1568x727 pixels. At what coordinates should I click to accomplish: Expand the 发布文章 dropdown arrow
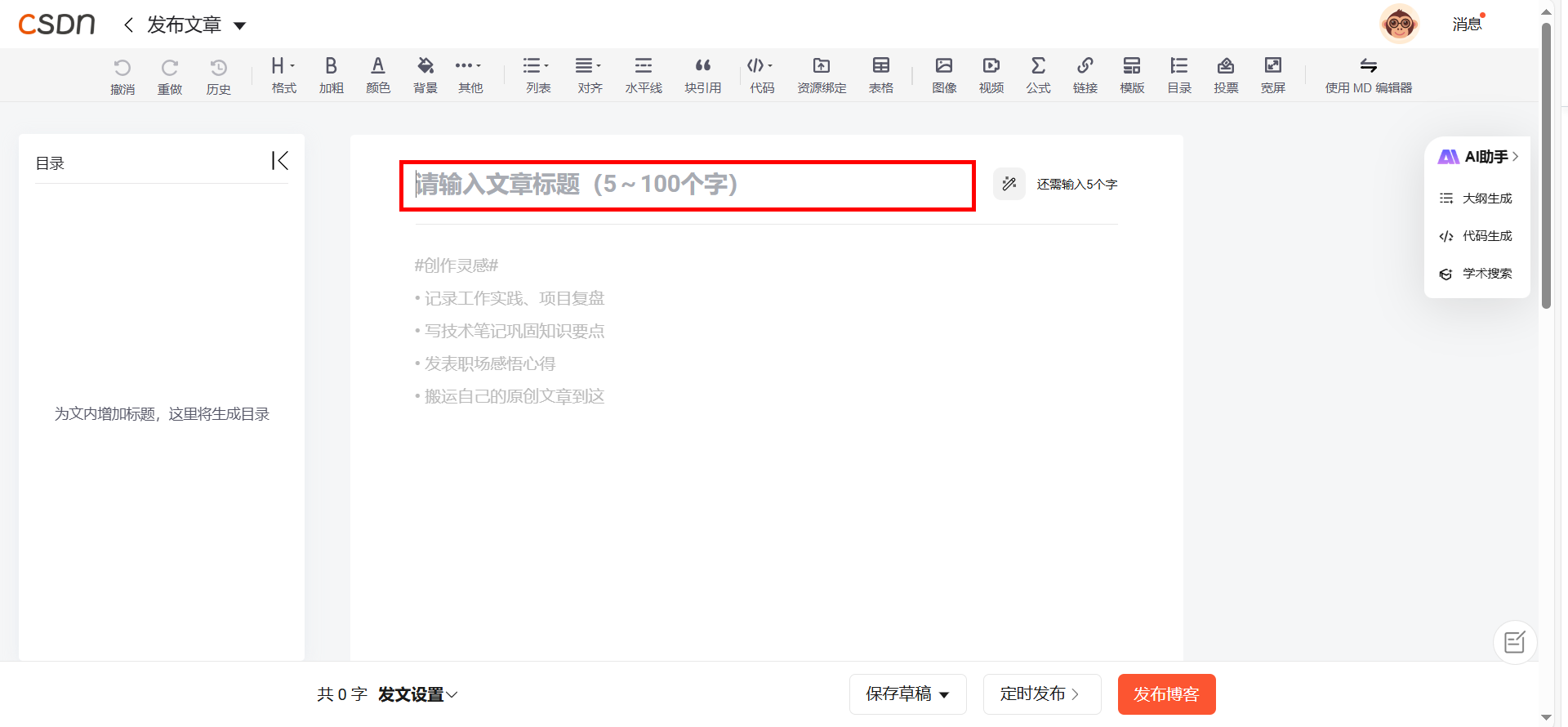pos(240,26)
